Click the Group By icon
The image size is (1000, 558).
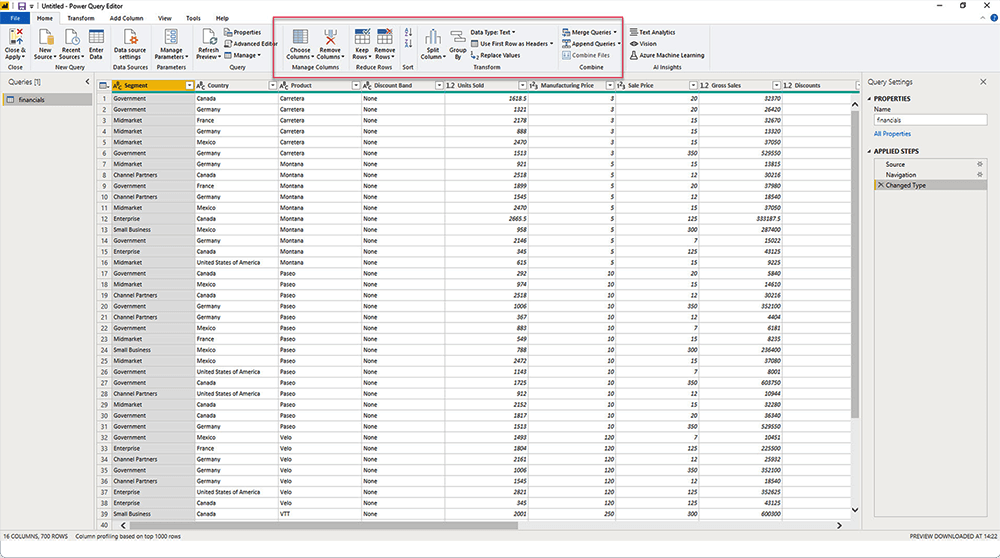457,37
